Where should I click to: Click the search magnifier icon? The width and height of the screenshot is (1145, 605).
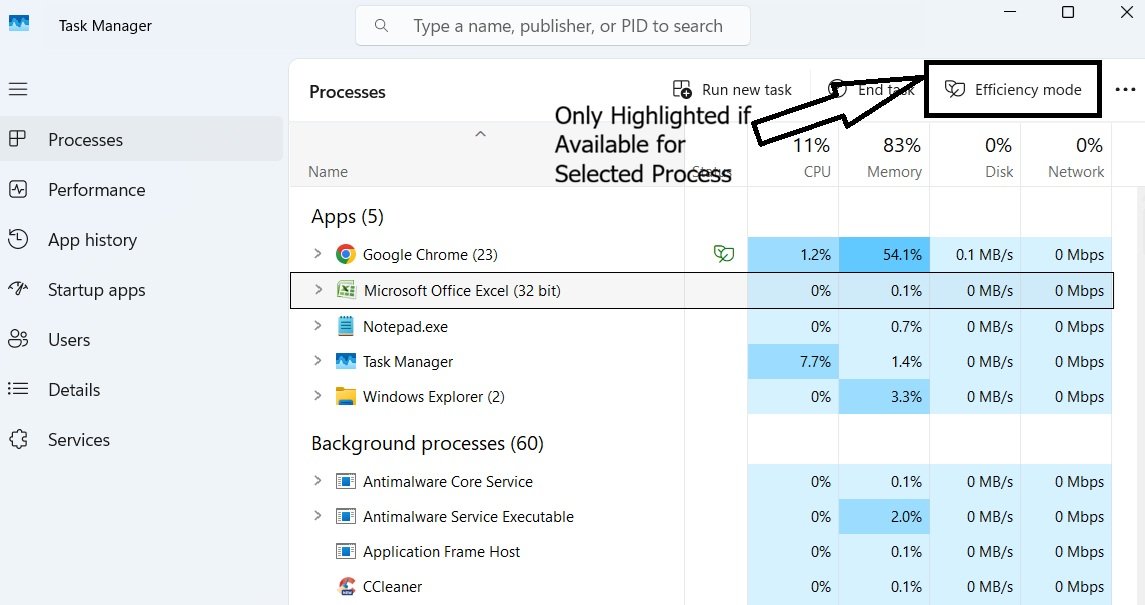(x=381, y=26)
